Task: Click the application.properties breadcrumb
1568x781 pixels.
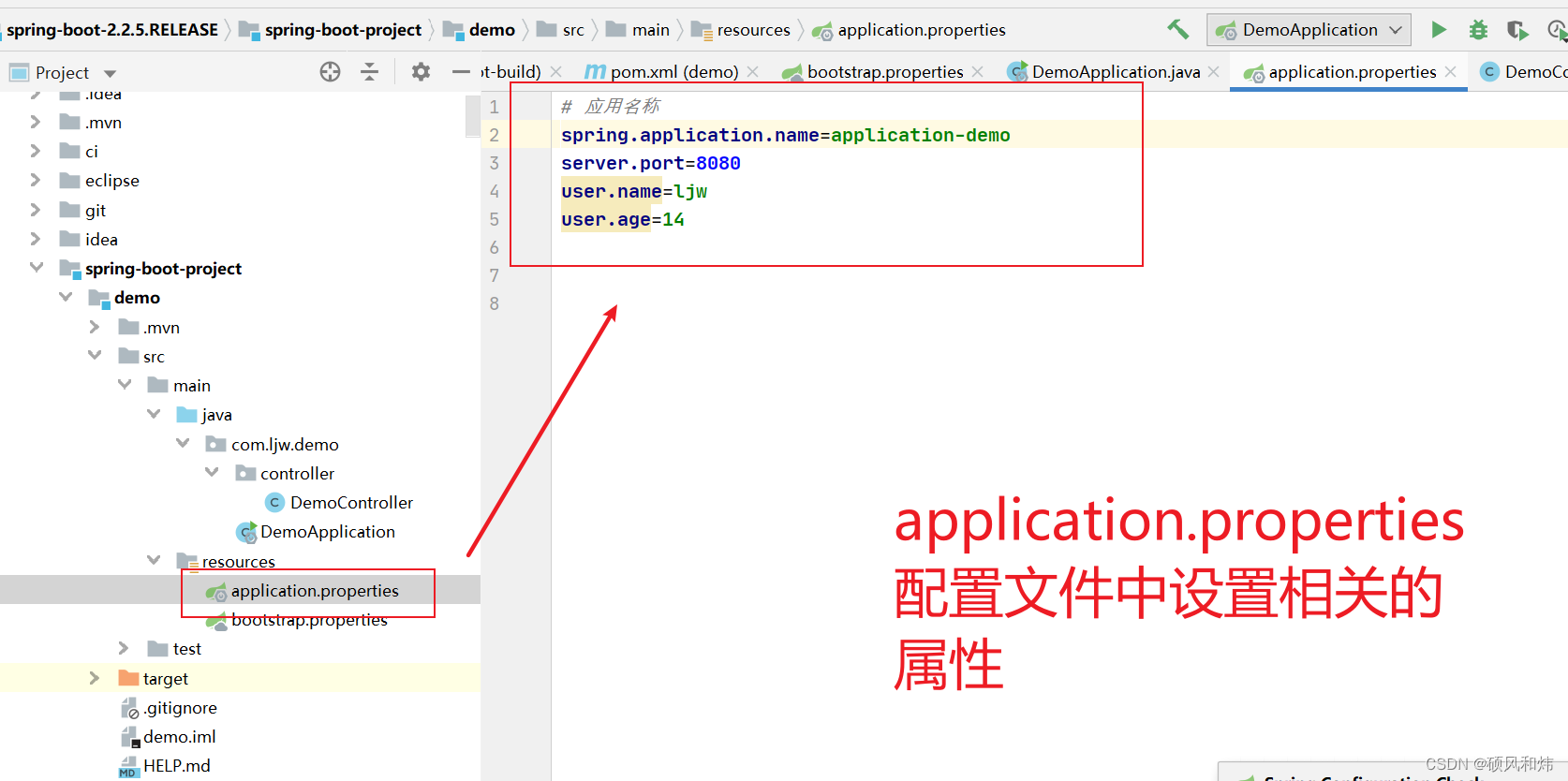Action: (922, 30)
